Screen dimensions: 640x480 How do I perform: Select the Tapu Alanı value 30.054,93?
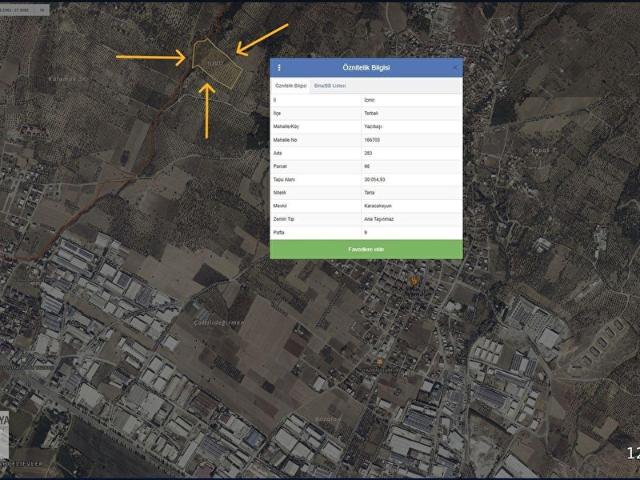point(374,180)
